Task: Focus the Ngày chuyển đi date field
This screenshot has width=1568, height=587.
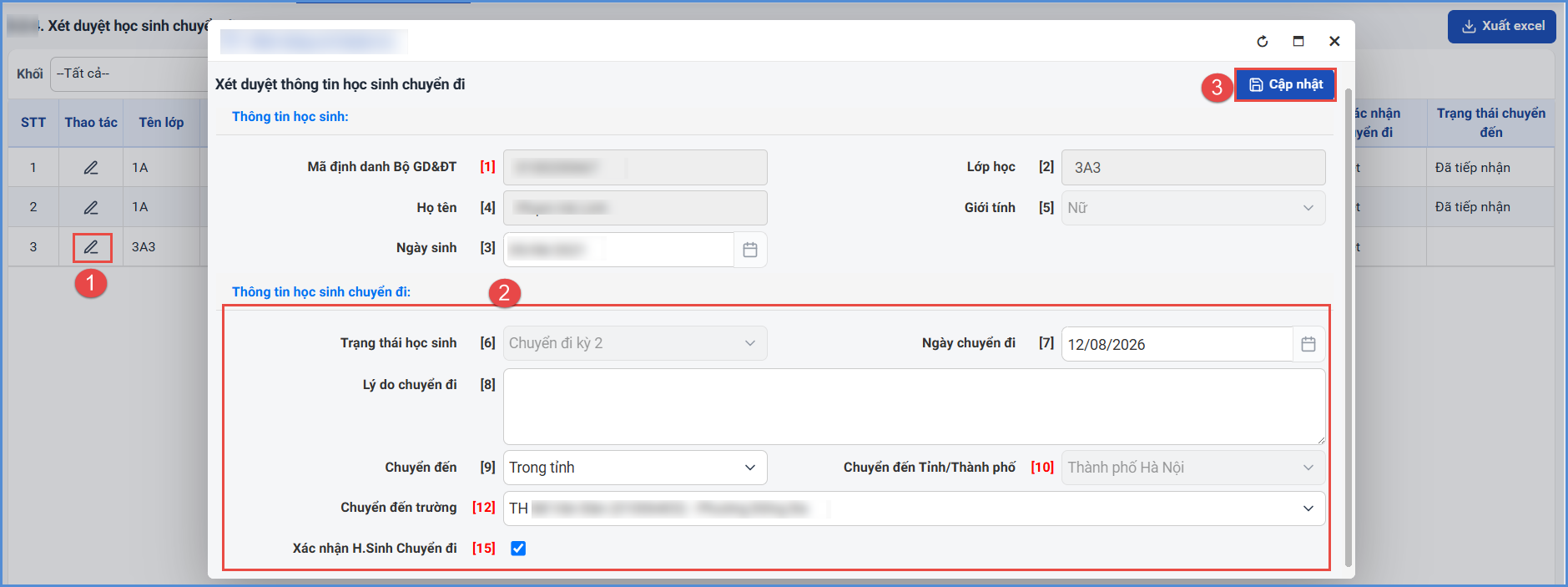Action: [1177, 344]
